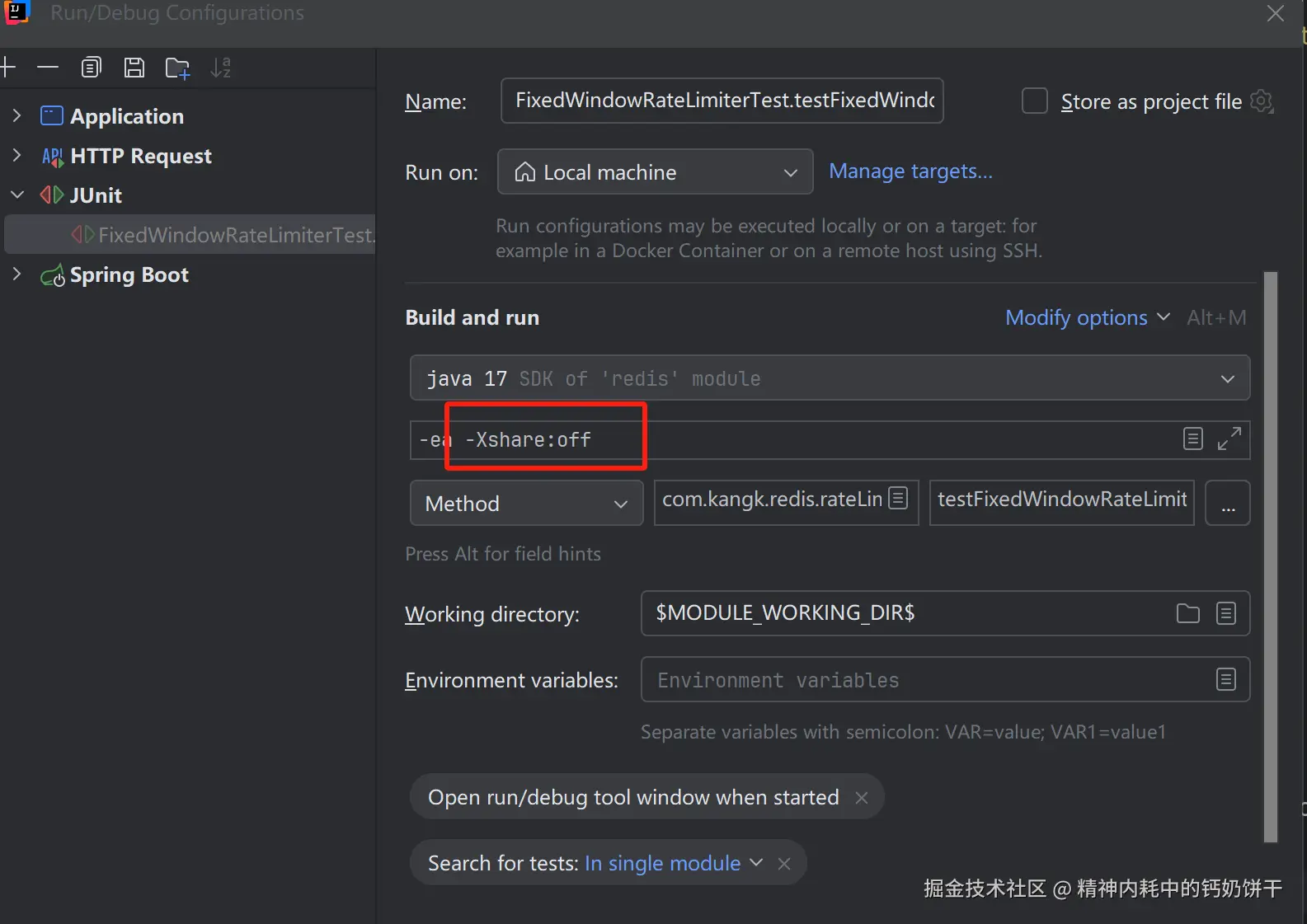Open the Store as project file settings gear

(x=1262, y=101)
